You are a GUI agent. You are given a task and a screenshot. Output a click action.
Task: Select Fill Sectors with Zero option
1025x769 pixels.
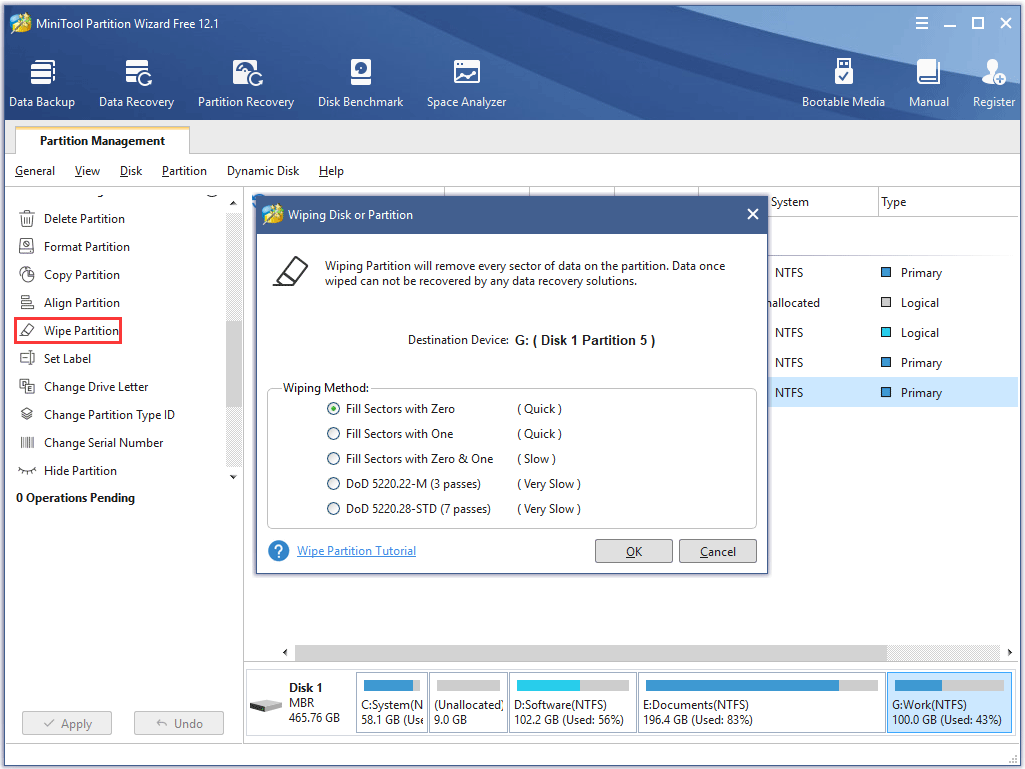[x=334, y=409]
